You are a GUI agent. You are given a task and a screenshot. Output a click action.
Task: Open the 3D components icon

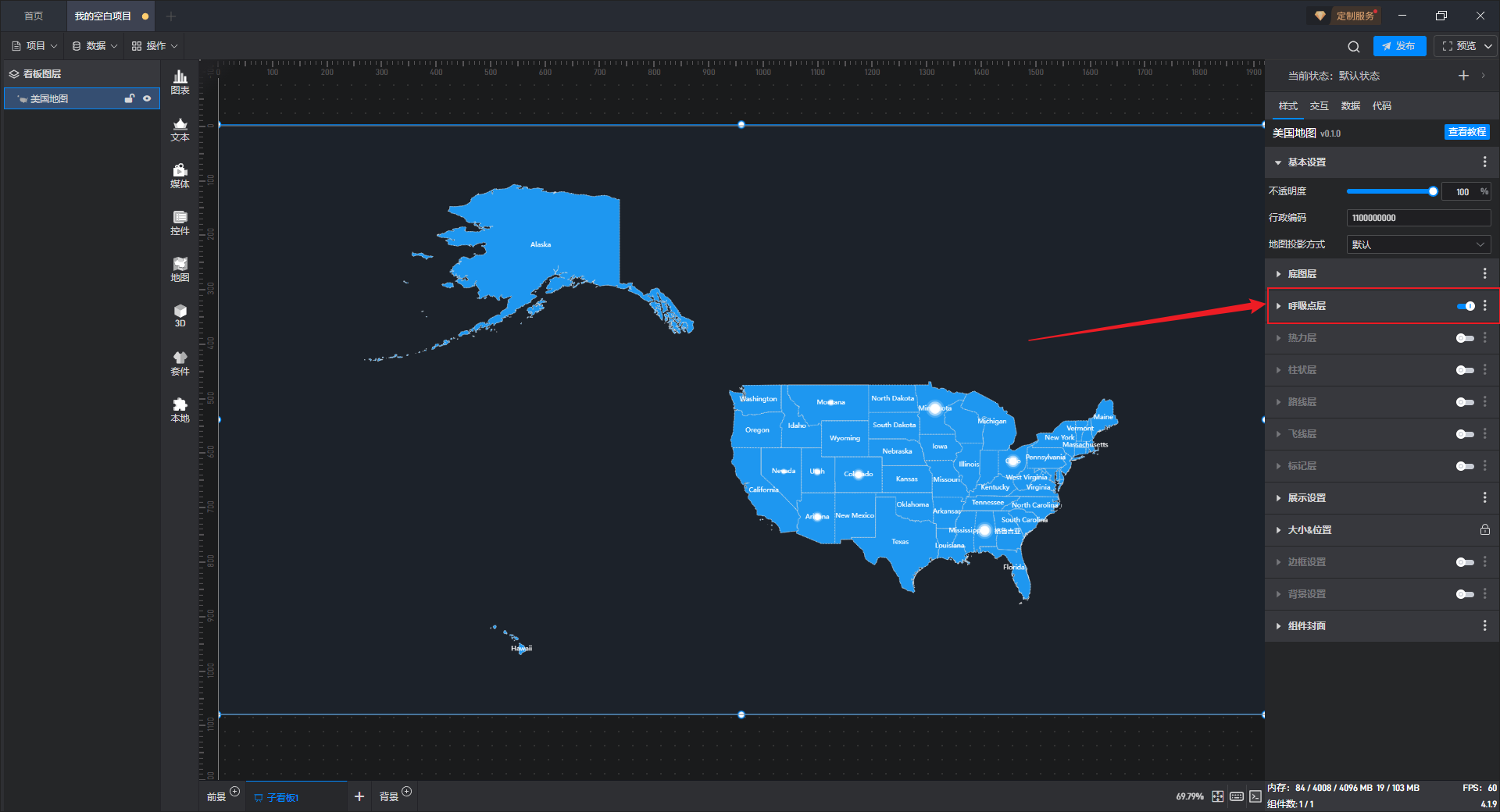point(180,315)
